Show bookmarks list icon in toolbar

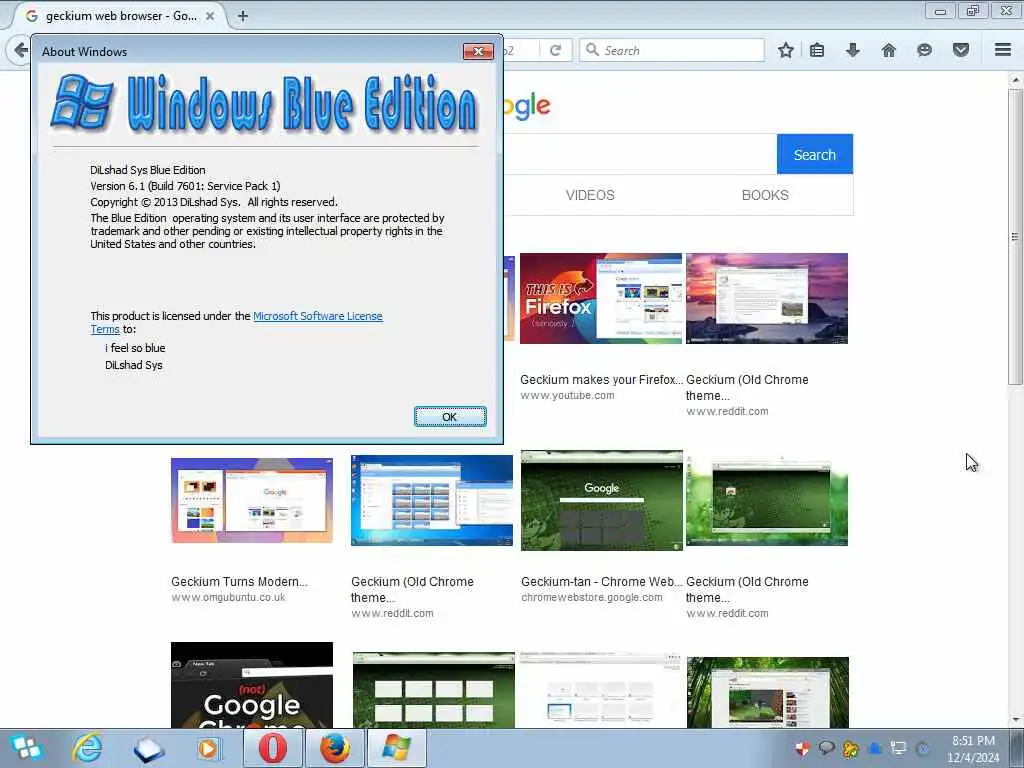pyautogui.click(x=817, y=50)
